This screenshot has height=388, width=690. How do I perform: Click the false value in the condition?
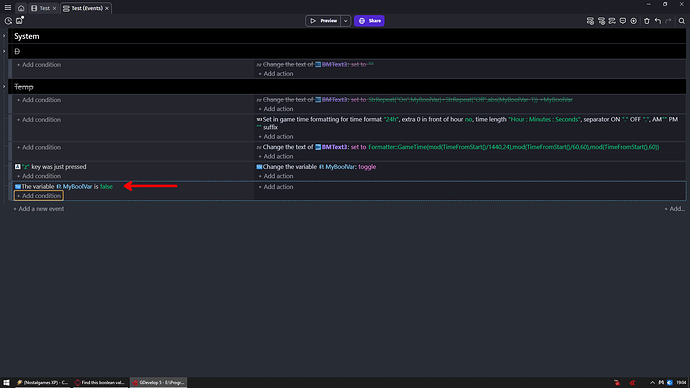click(x=106, y=187)
